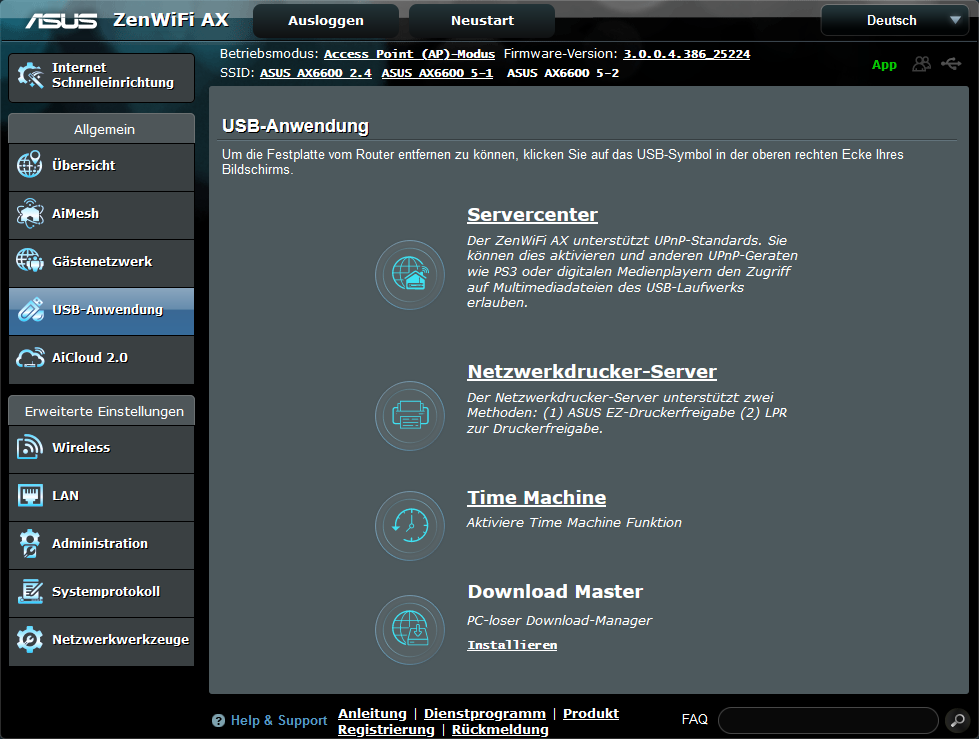Screen dimensions: 979x739
Task: Select the AiCloud 2.0 menu entry
Action: pos(101,360)
